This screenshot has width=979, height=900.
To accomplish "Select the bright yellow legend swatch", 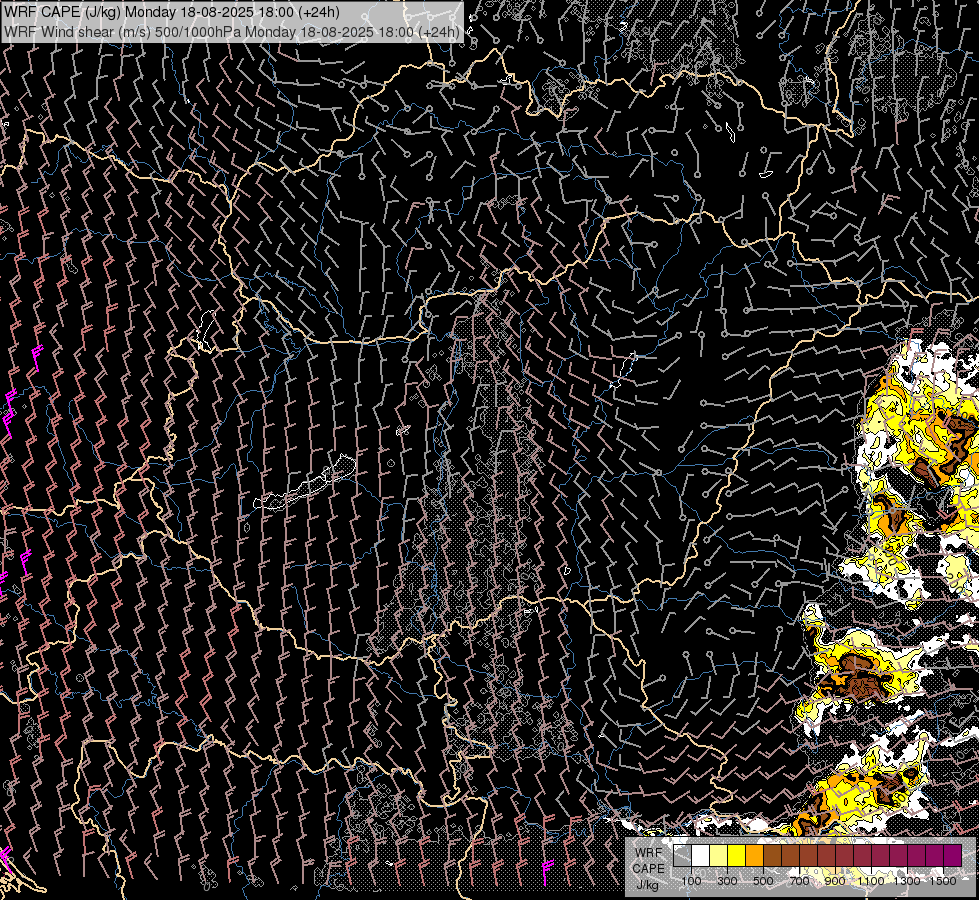I will point(737,855).
